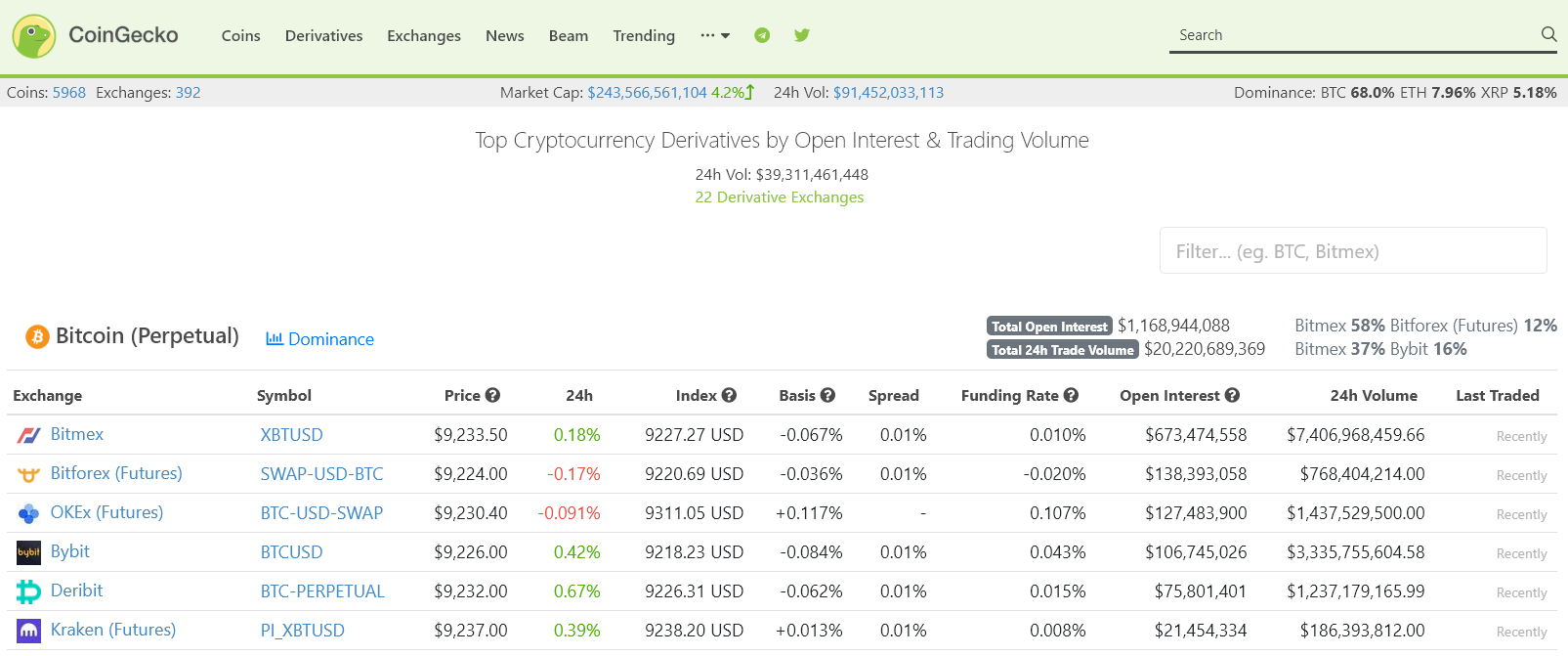Viewport: 1568px width, 656px height.
Task: Sort by the Spread column header
Action: click(x=893, y=395)
